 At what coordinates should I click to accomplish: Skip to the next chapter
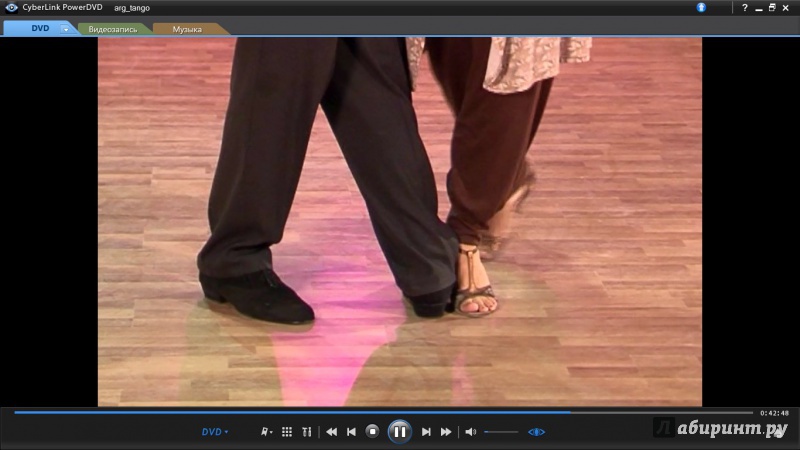(x=426, y=432)
